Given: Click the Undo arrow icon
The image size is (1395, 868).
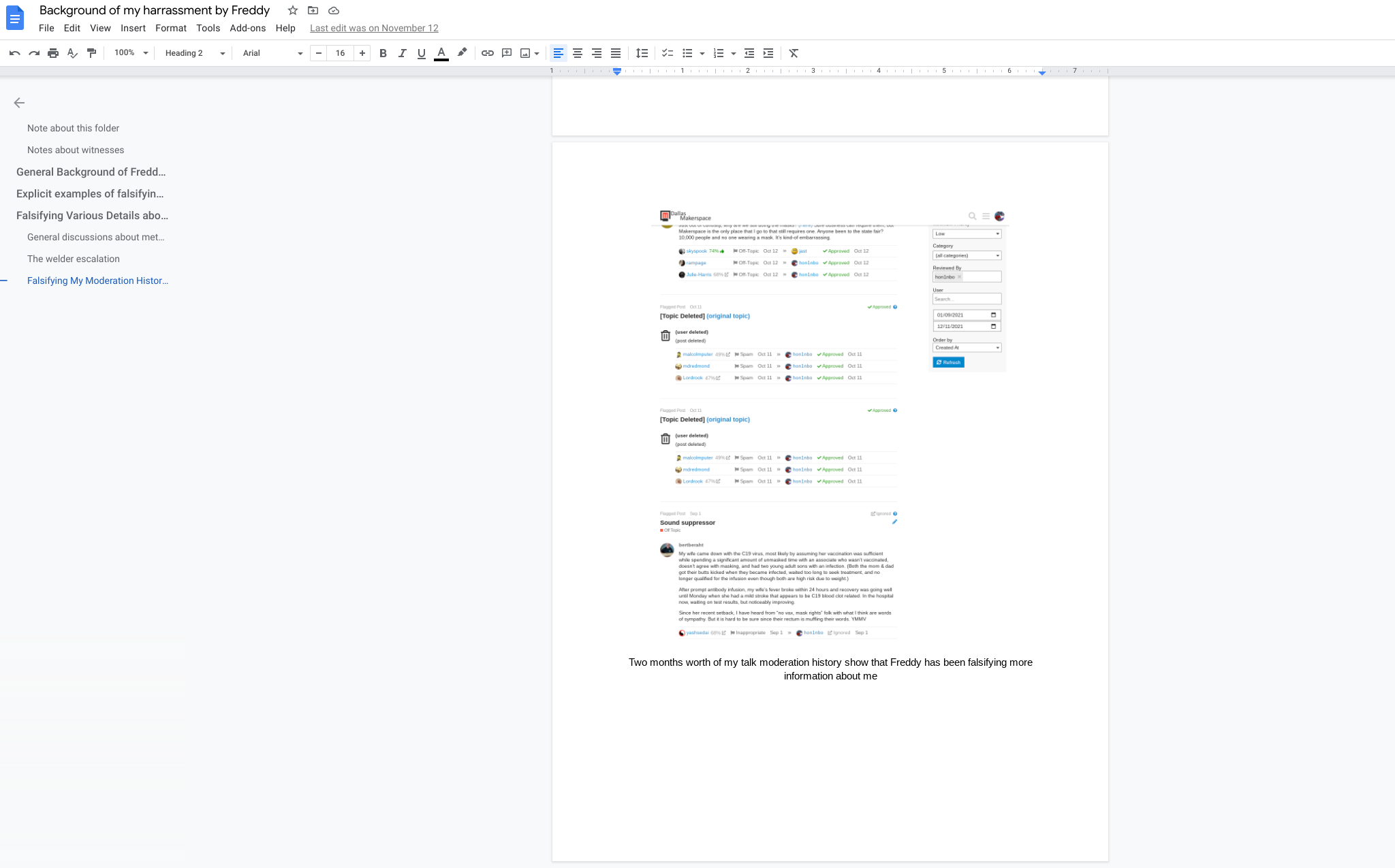Looking at the screenshot, I should [x=14, y=53].
